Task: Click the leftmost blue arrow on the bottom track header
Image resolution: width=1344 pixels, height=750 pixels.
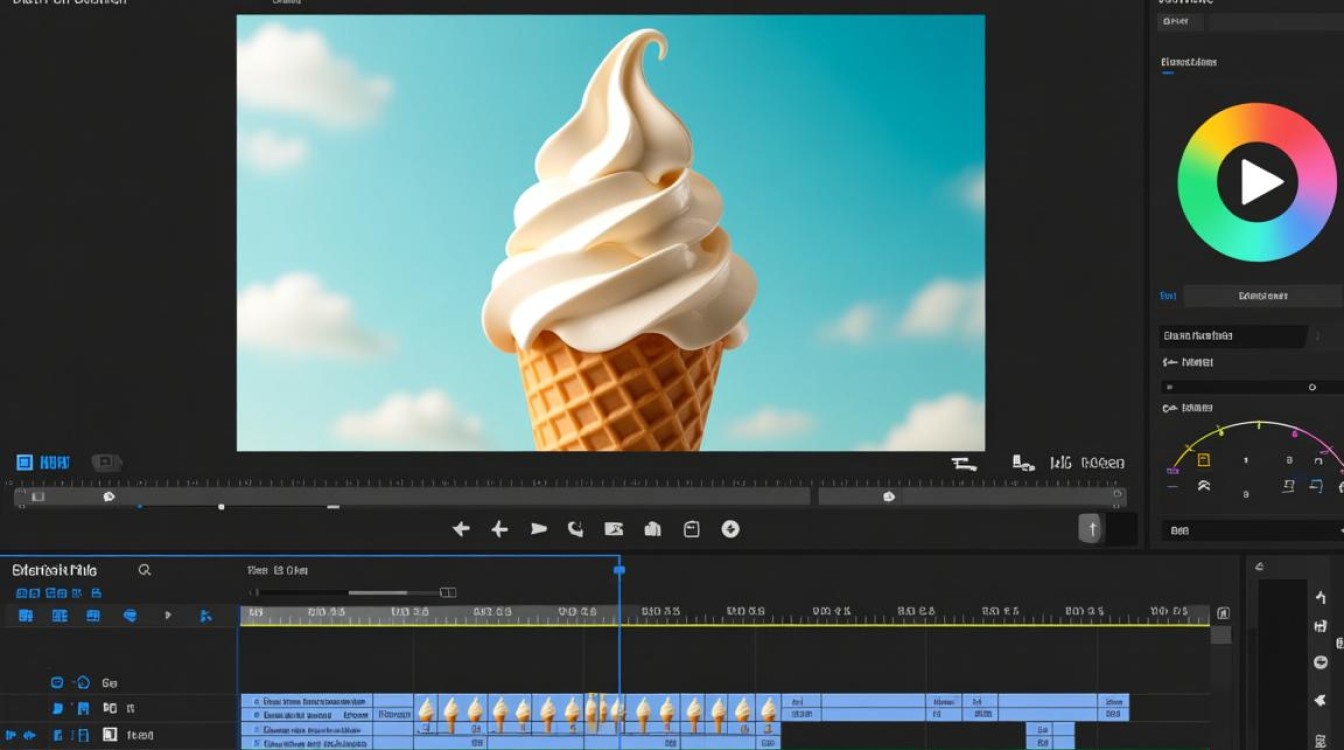Action: [x=12, y=736]
